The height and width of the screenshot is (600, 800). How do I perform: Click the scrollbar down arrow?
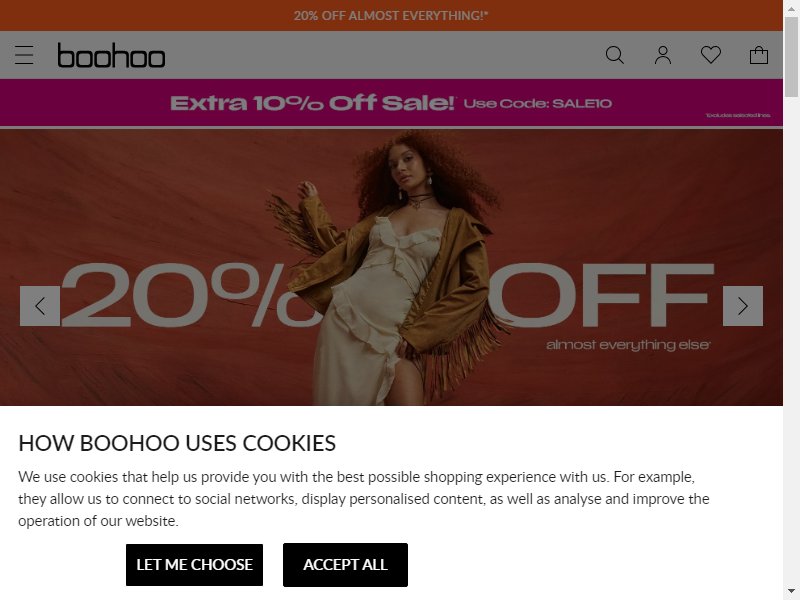pyautogui.click(x=791, y=593)
